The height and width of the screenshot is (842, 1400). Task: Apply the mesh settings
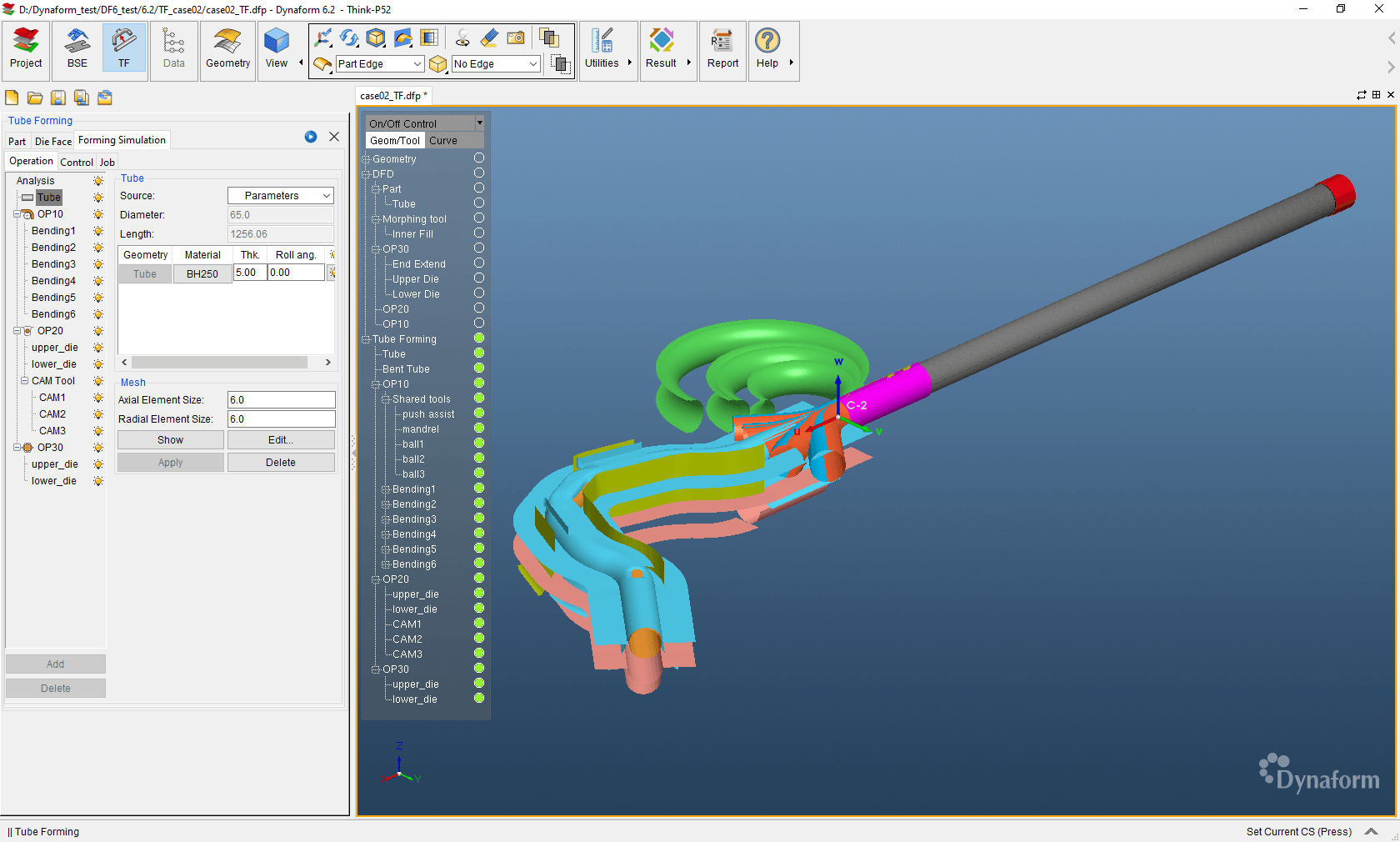click(x=170, y=462)
